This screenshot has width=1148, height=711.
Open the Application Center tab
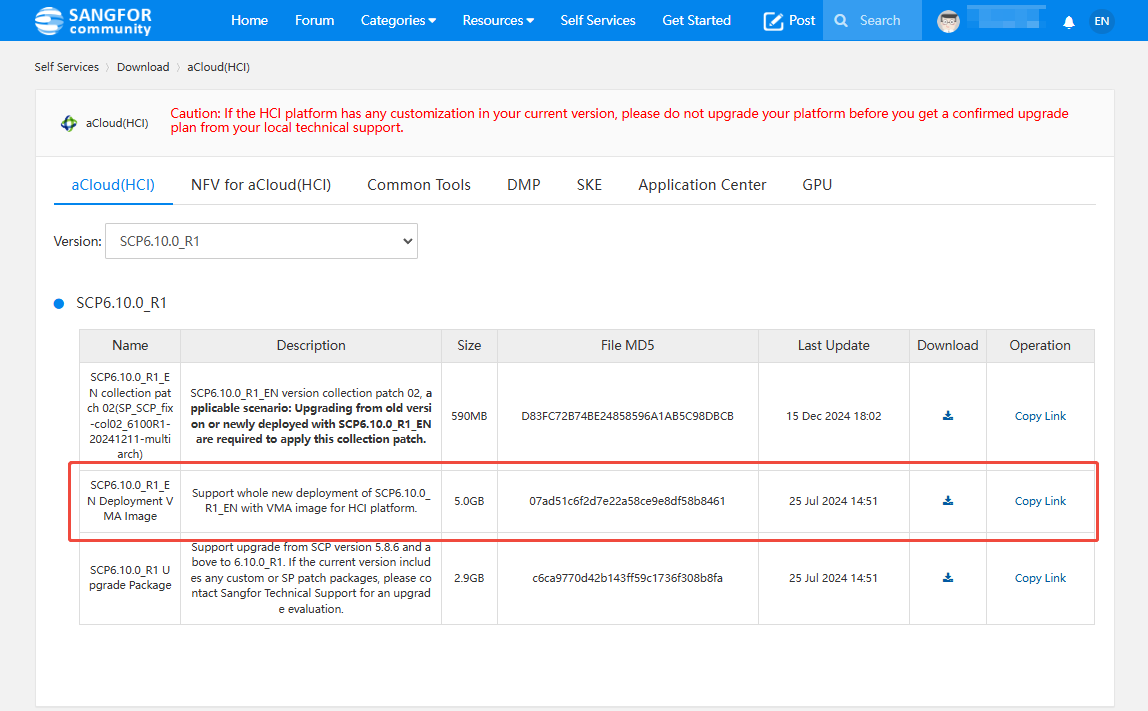702,185
